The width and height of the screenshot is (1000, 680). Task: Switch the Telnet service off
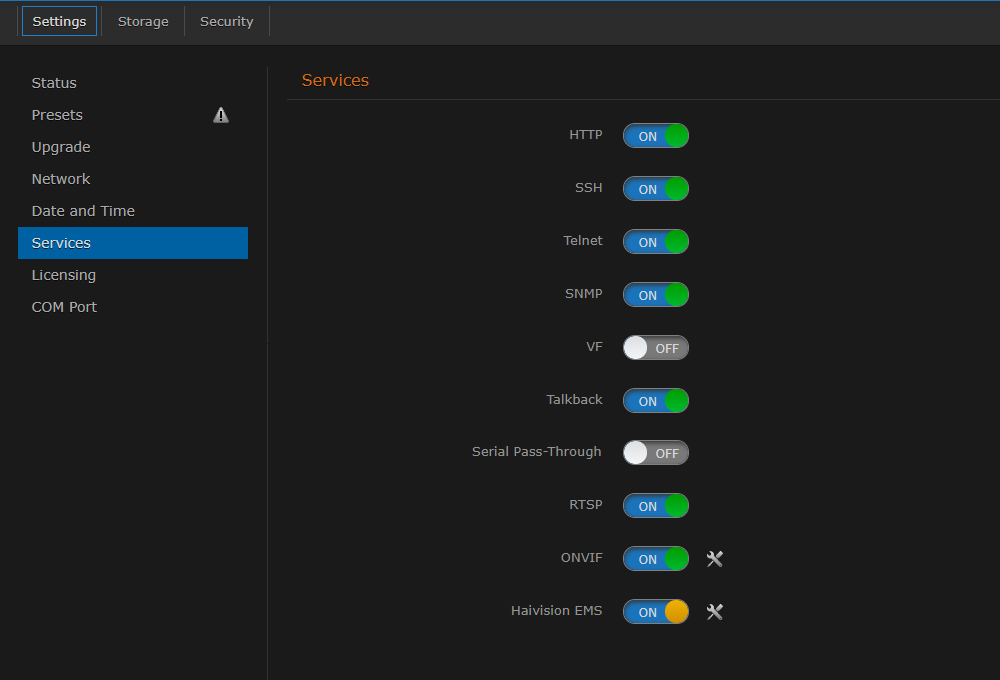coord(655,241)
